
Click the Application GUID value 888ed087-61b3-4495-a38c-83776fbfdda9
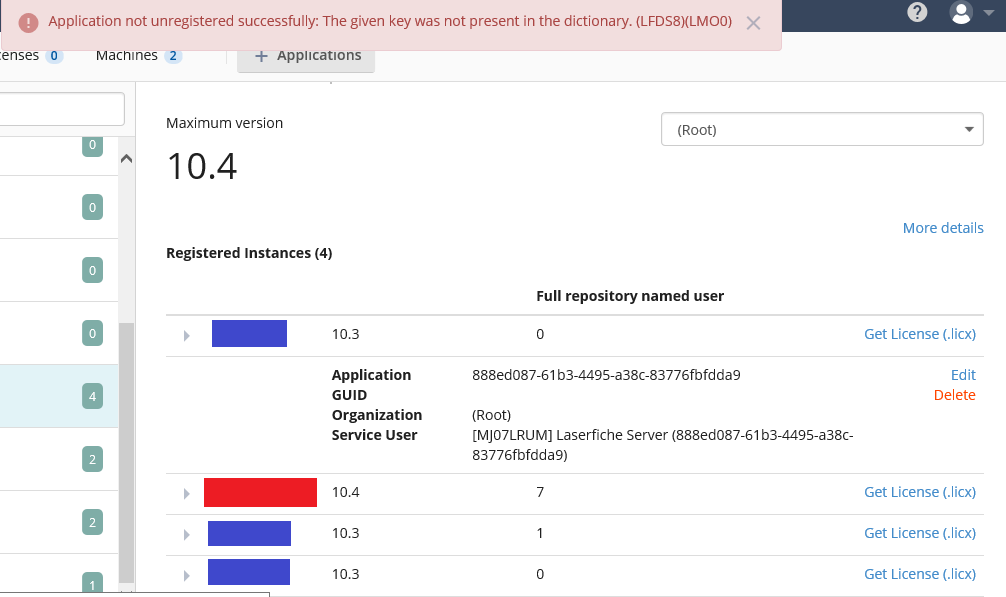click(606, 375)
